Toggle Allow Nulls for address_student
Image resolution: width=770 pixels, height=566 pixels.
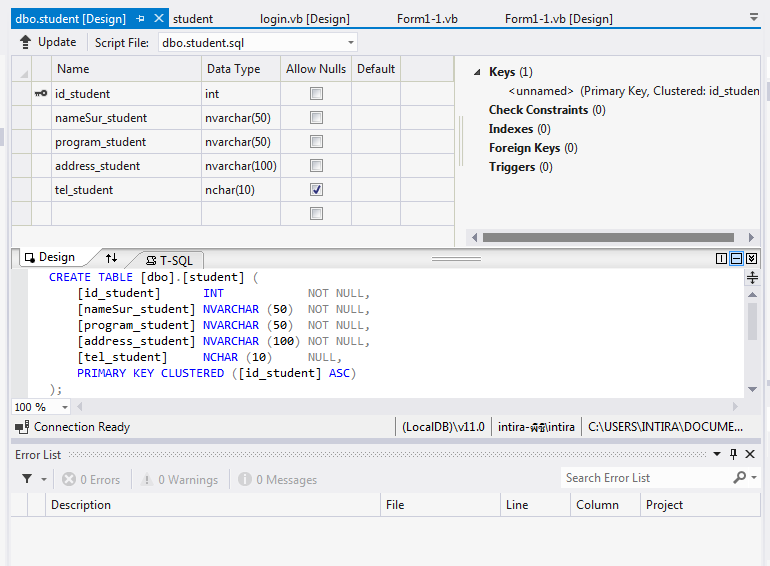(316, 165)
